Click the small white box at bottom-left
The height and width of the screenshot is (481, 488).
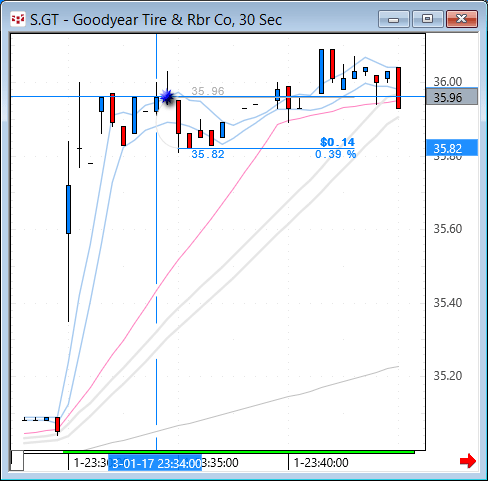click(x=17, y=461)
